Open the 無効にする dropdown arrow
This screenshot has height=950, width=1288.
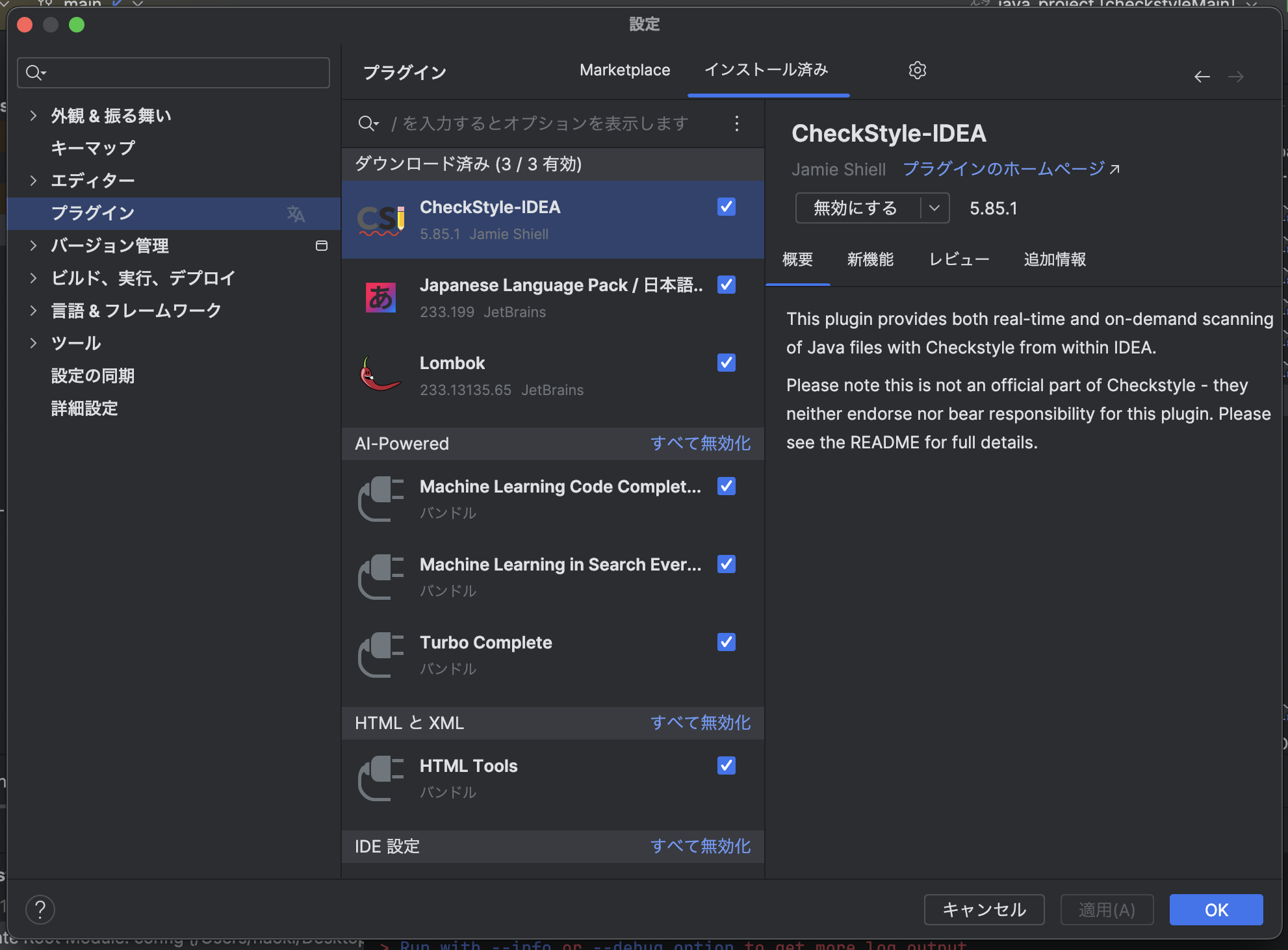pyautogui.click(x=934, y=208)
